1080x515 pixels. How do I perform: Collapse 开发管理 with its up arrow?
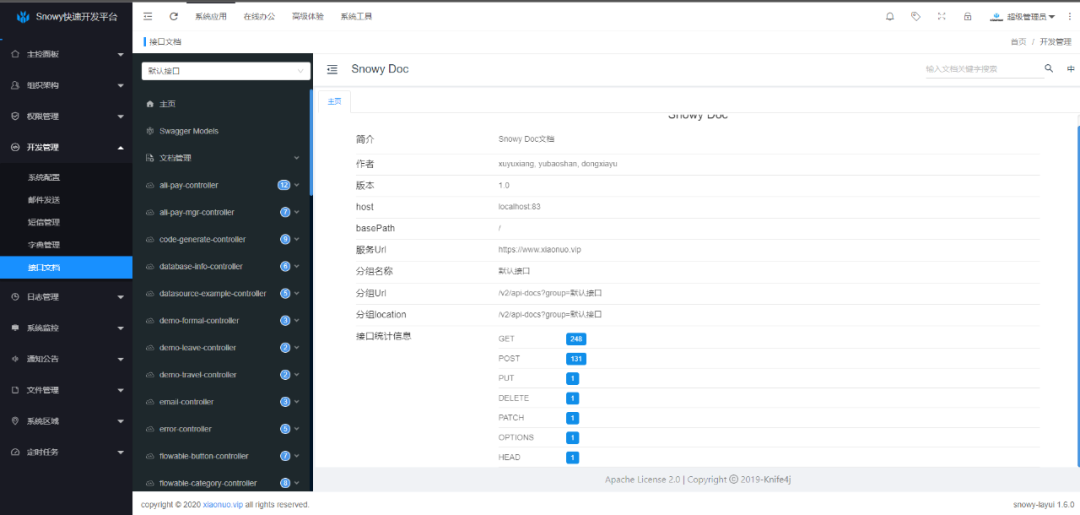tap(121, 147)
